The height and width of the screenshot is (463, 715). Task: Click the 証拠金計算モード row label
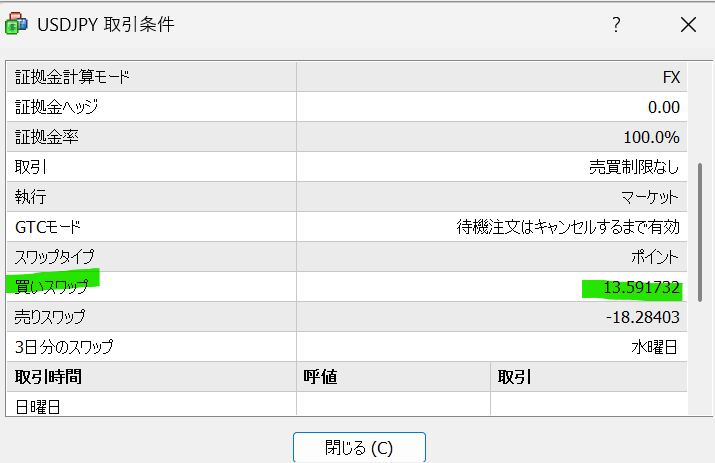click(72, 77)
